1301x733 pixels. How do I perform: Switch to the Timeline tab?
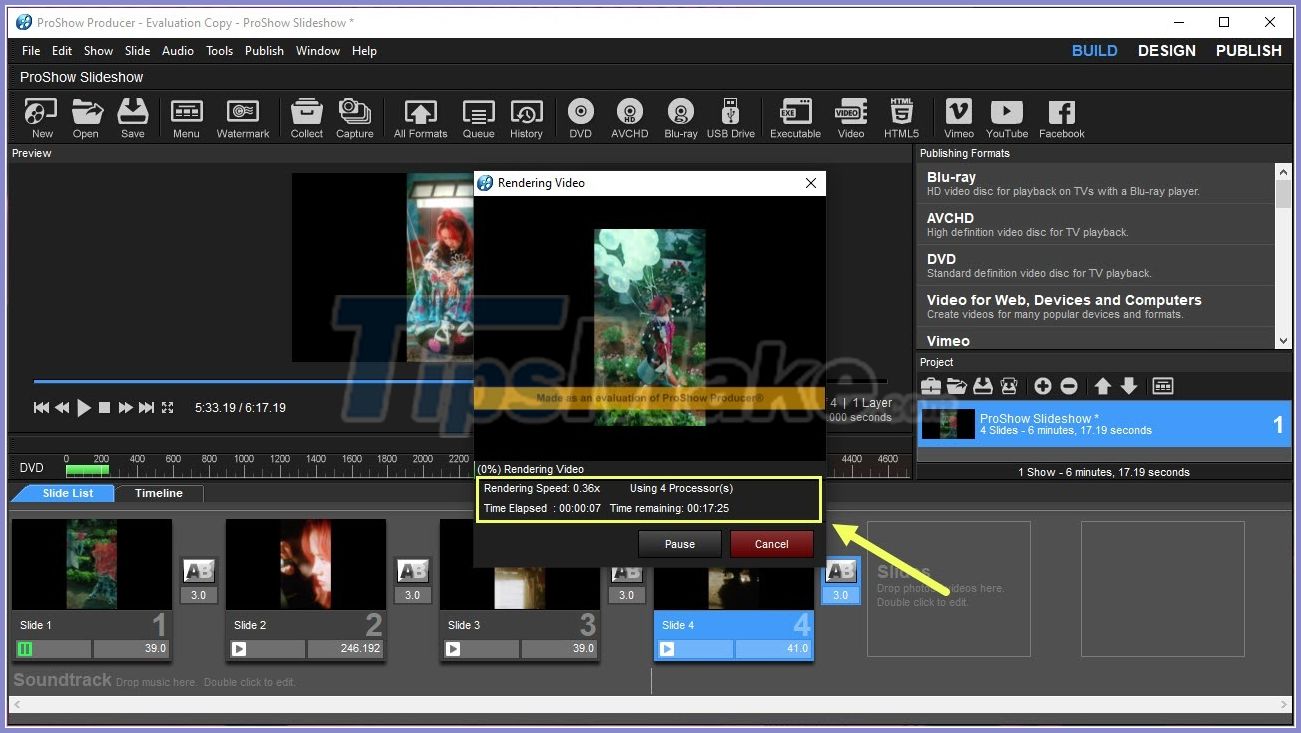[x=158, y=493]
